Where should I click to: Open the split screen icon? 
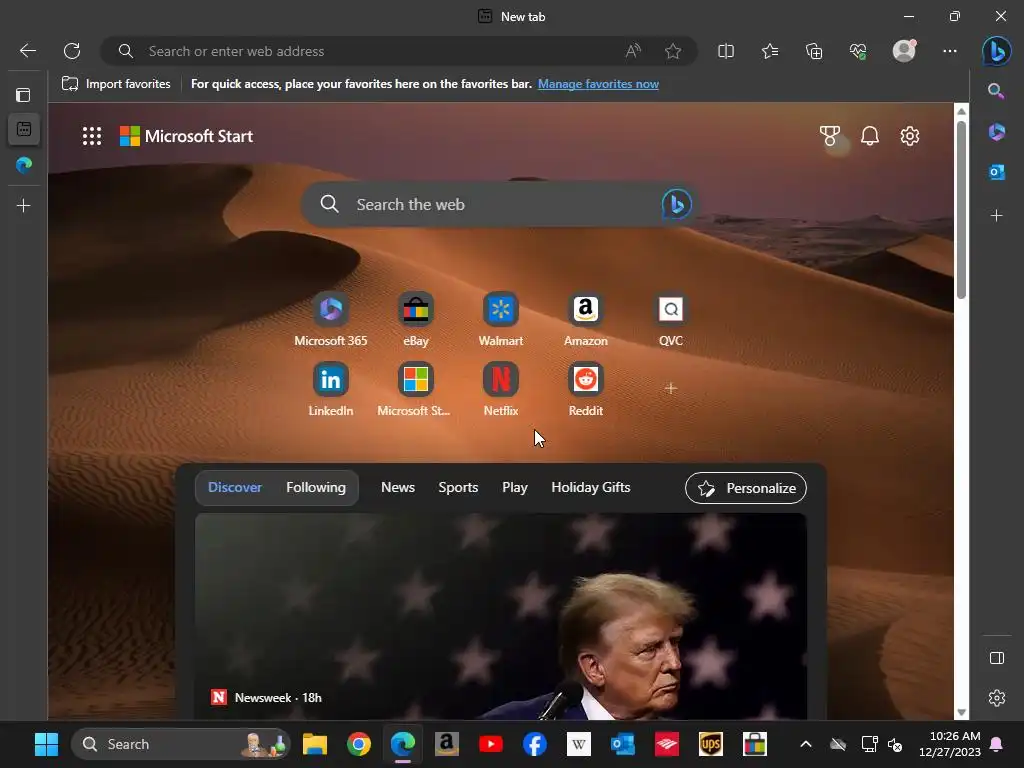coord(726,51)
